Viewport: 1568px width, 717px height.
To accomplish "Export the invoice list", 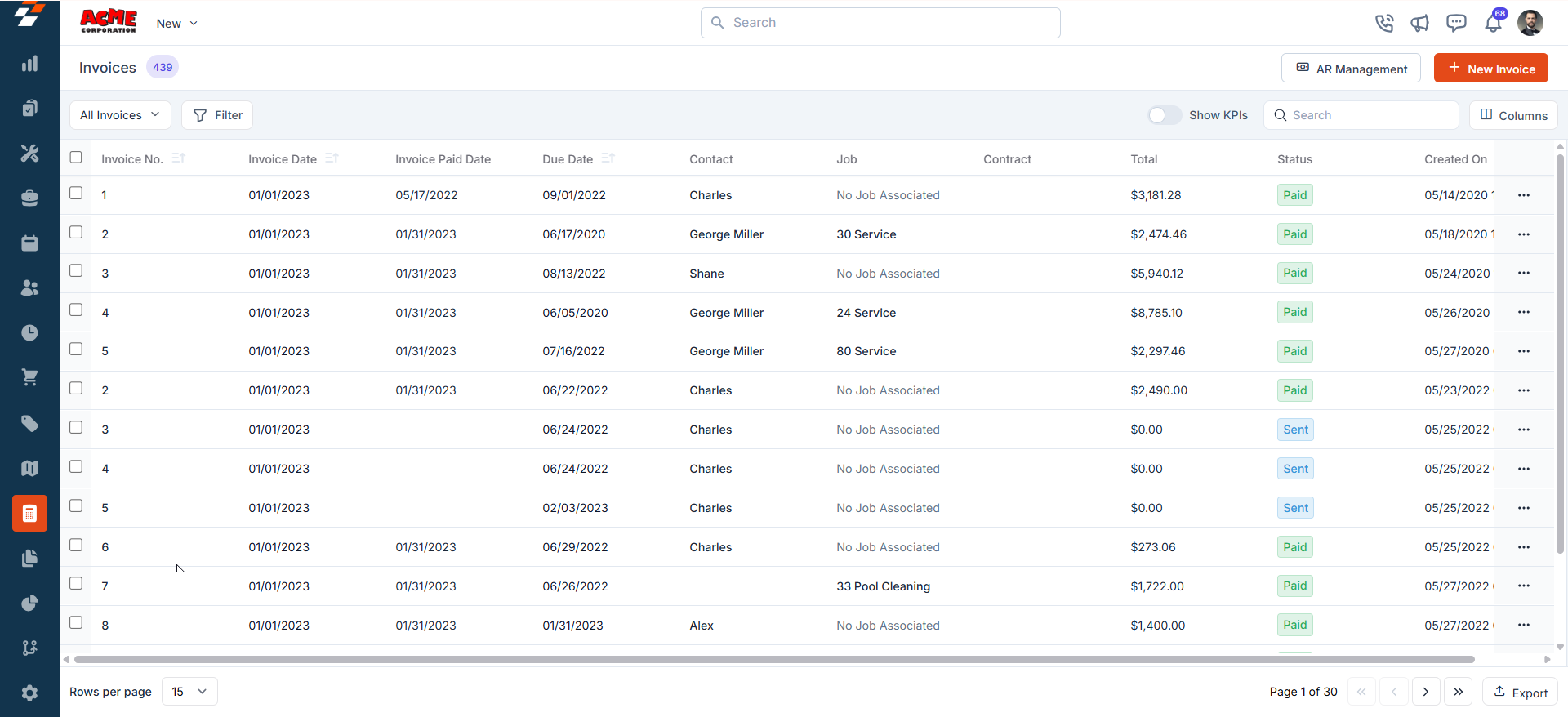I will pos(1520,692).
